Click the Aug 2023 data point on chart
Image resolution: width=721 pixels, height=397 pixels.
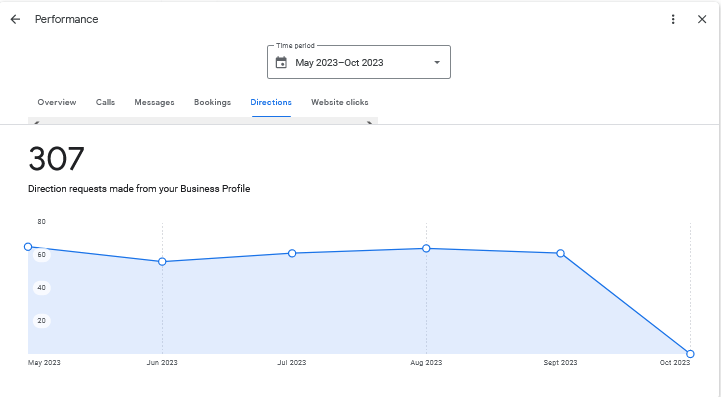(x=426, y=248)
